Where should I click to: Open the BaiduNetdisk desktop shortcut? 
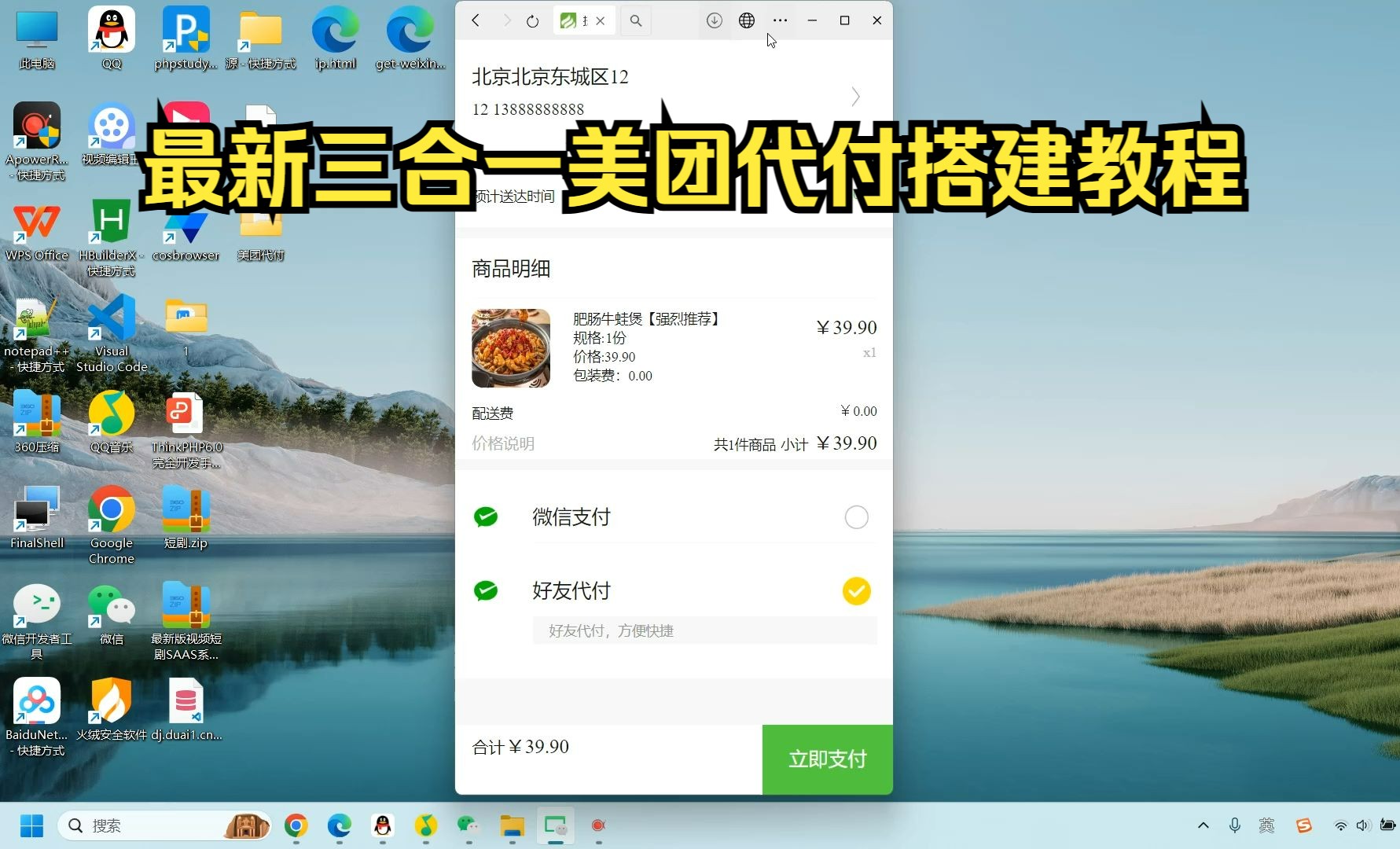click(37, 717)
